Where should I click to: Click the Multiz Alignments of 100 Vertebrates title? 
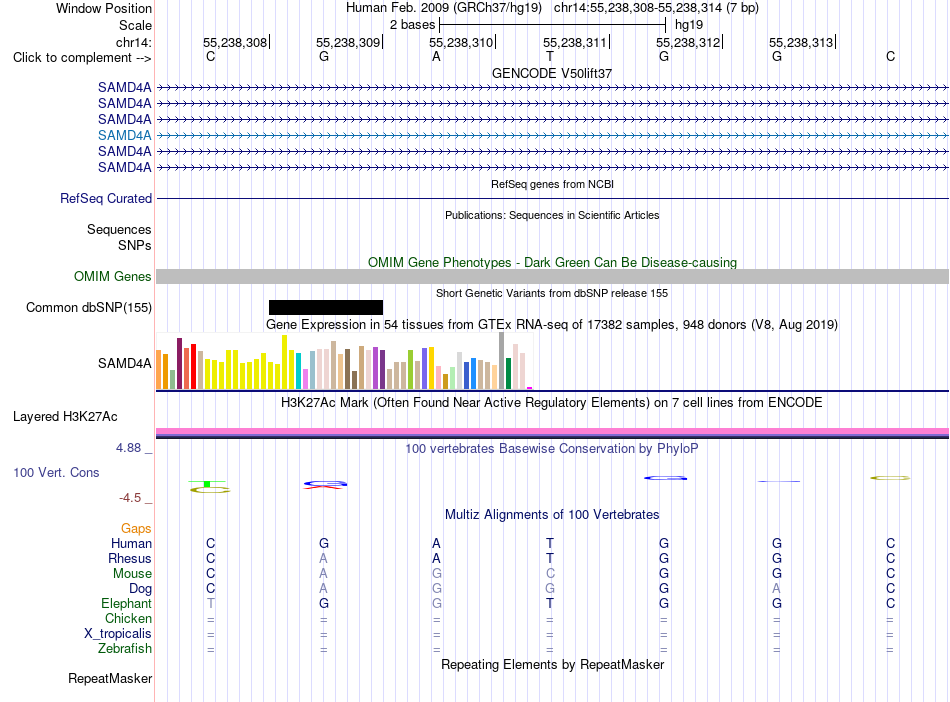tap(552, 515)
